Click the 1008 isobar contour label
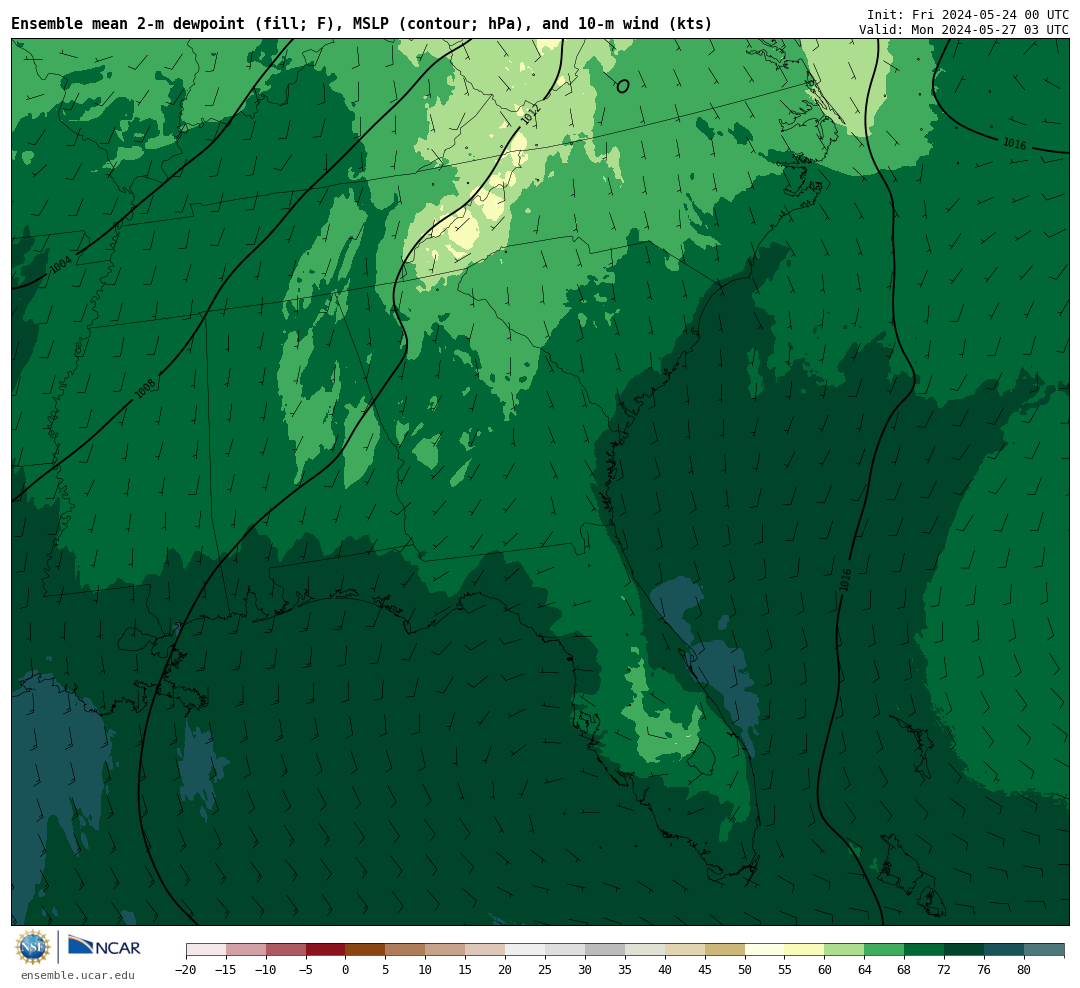1080x988 pixels. 145,388
